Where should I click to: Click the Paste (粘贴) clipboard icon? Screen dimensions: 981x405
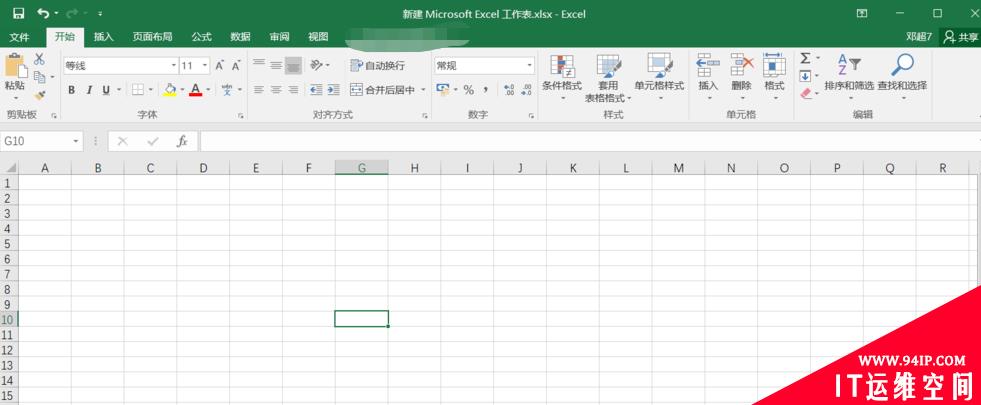tap(15, 66)
